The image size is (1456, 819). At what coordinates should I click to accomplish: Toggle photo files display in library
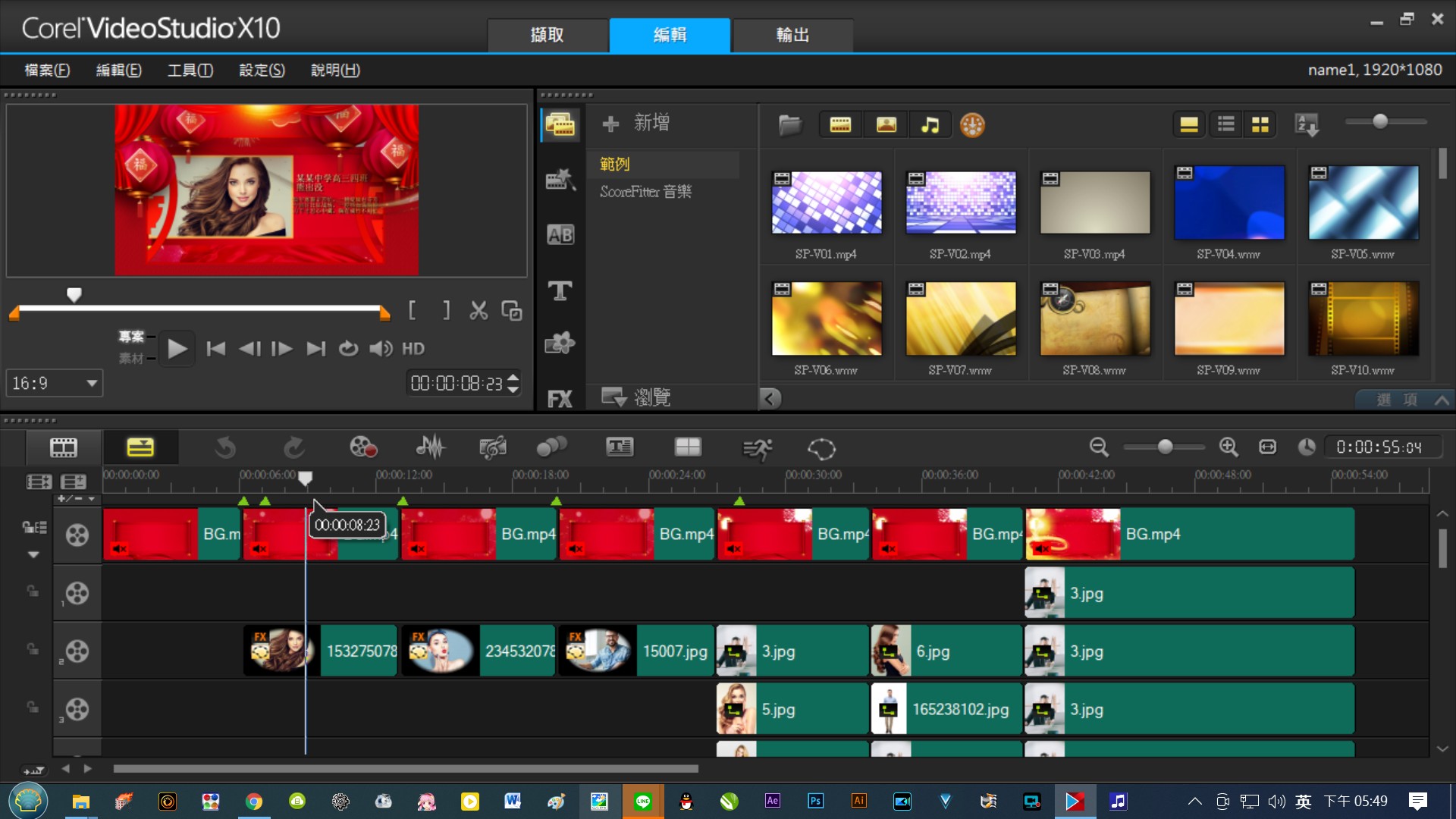(x=886, y=124)
